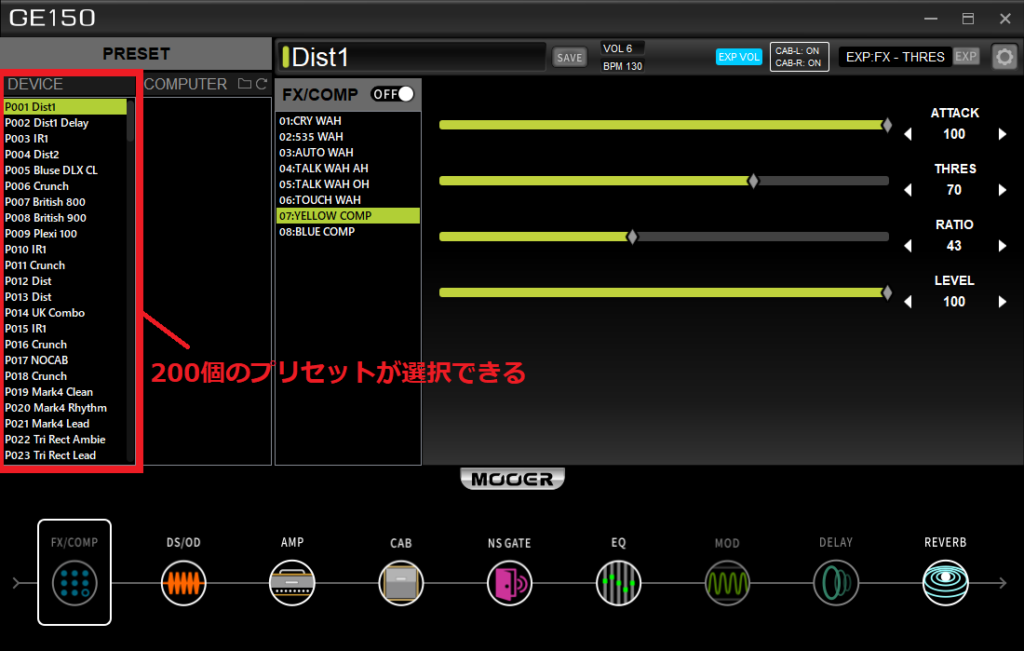Select the NS GATE module icon
The height and width of the screenshot is (651, 1024).
tap(509, 582)
